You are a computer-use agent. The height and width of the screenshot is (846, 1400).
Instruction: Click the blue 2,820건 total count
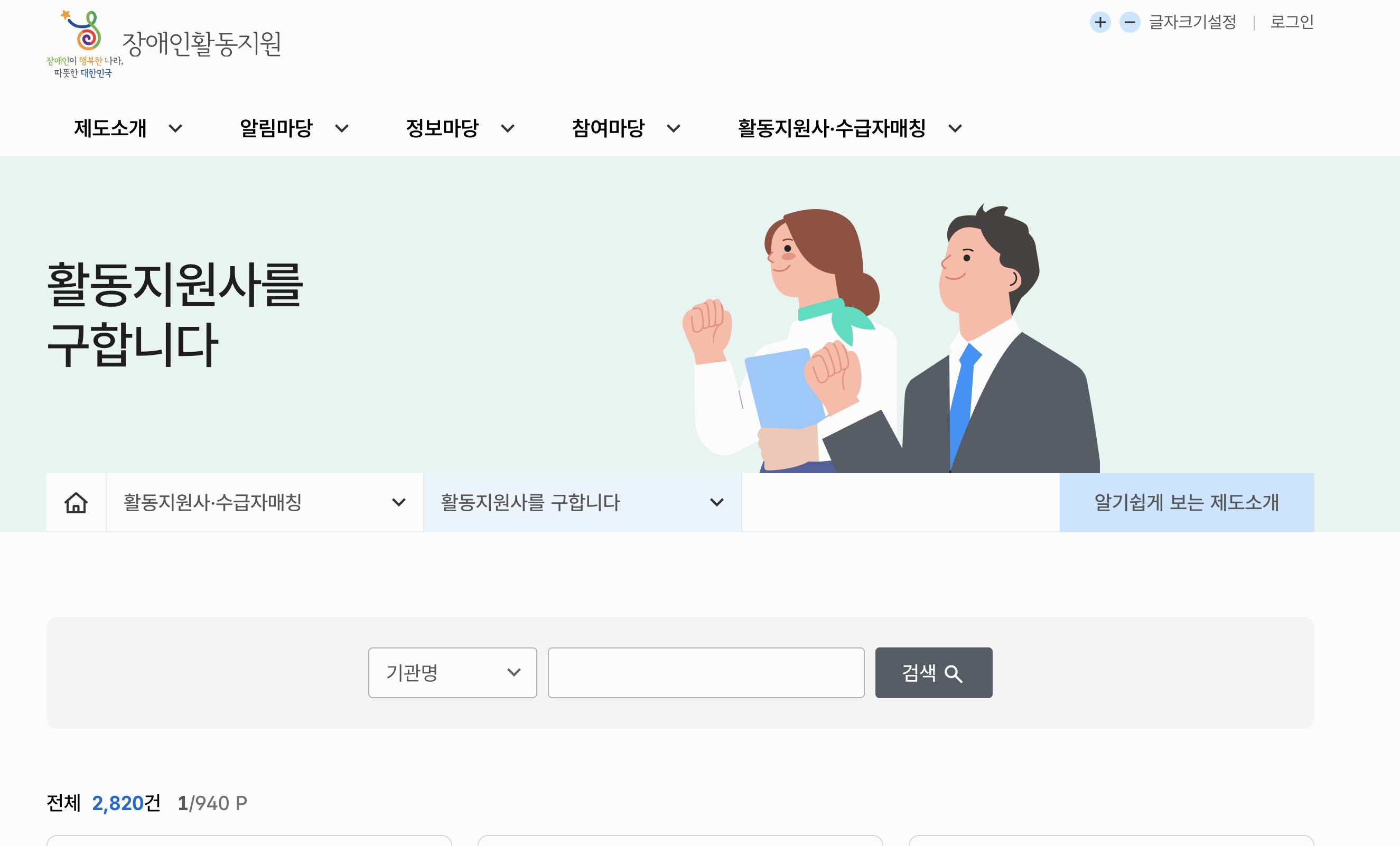(119, 803)
